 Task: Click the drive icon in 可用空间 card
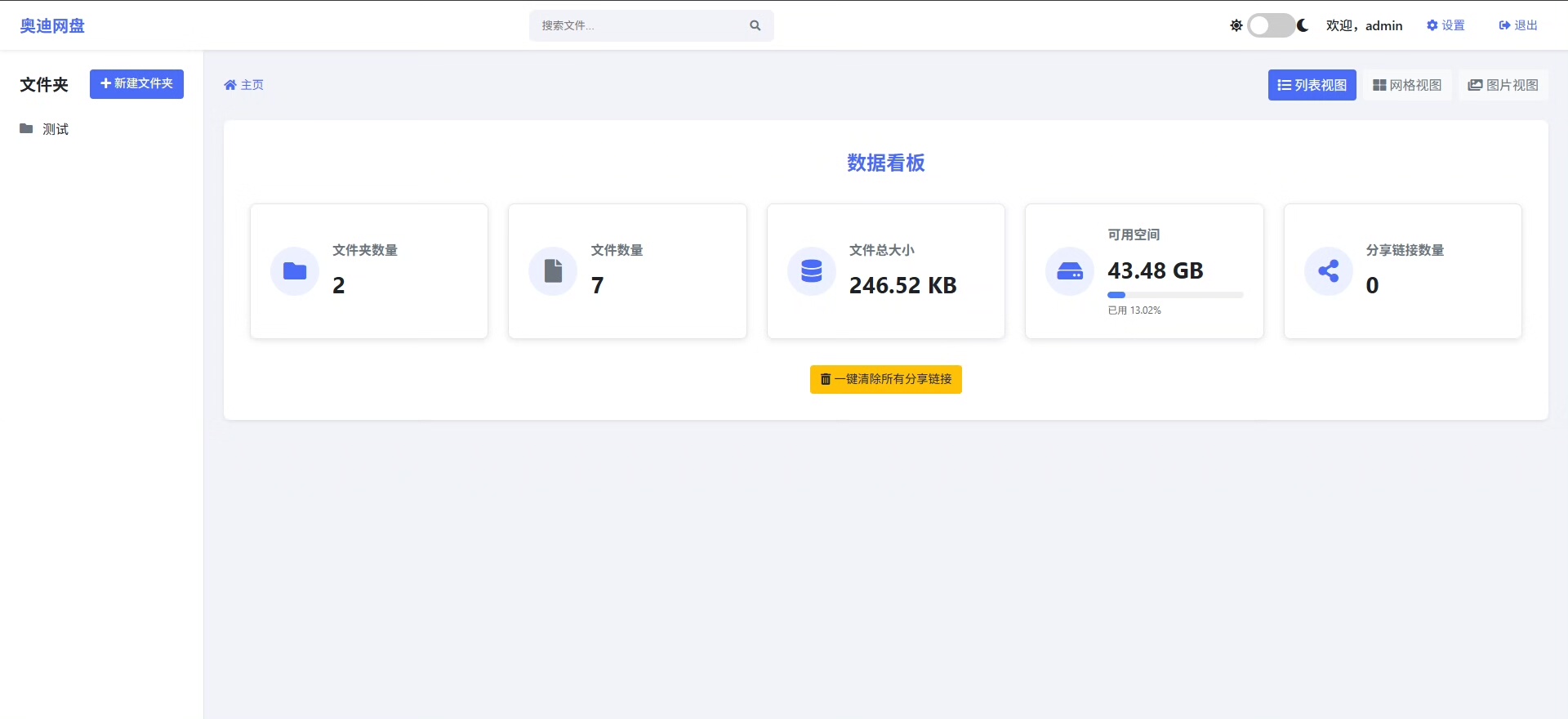(x=1070, y=271)
